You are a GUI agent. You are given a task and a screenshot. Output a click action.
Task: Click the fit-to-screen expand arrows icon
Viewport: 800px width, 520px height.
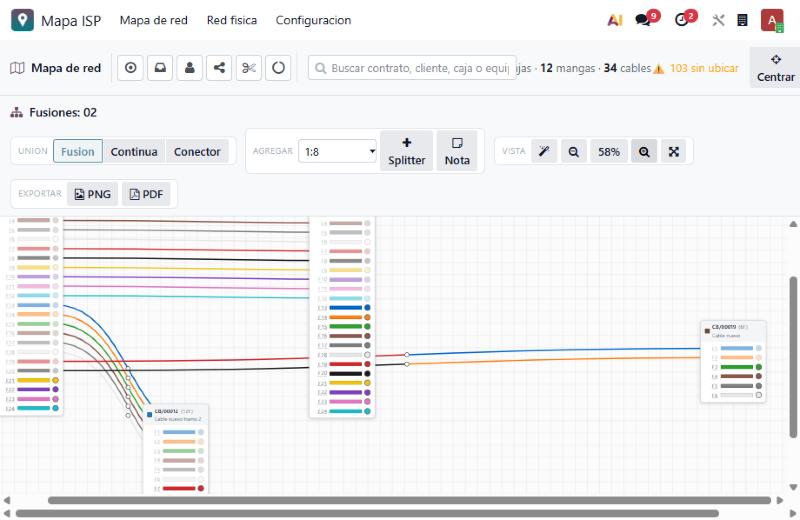(674, 152)
